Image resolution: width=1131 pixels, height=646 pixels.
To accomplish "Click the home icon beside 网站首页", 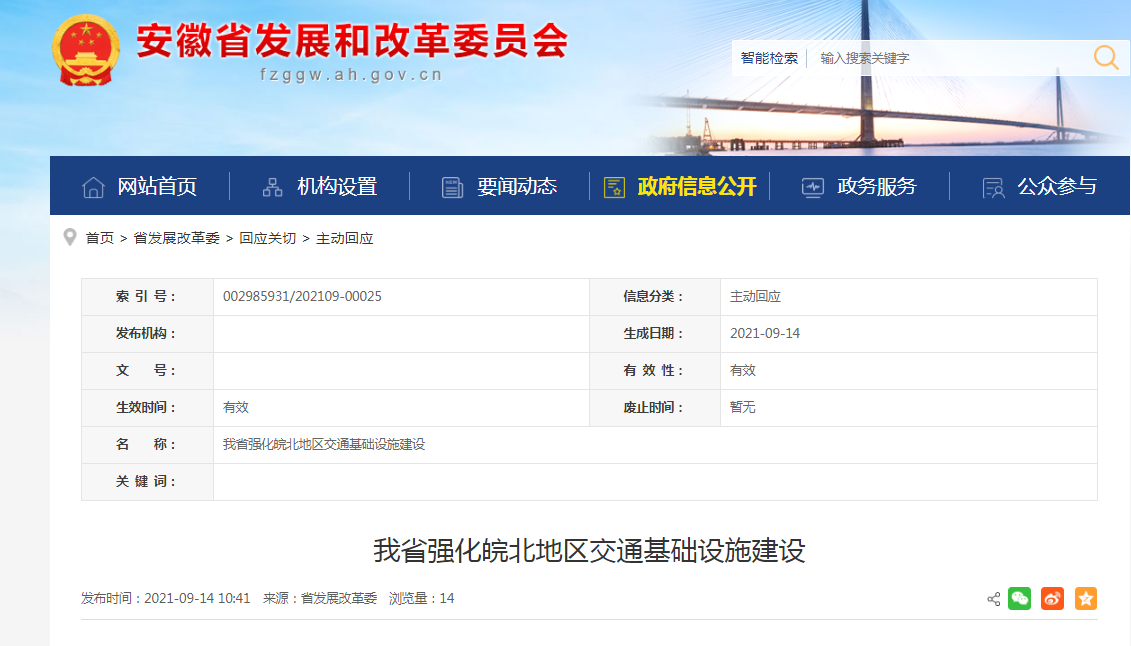I will point(93,187).
